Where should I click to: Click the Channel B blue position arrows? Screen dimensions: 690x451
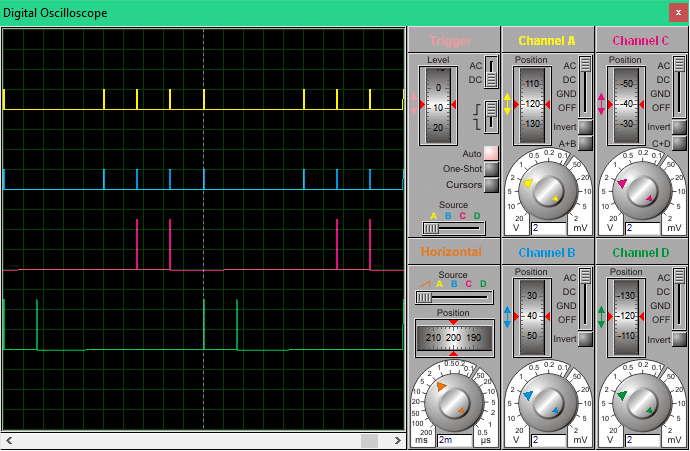[507, 317]
